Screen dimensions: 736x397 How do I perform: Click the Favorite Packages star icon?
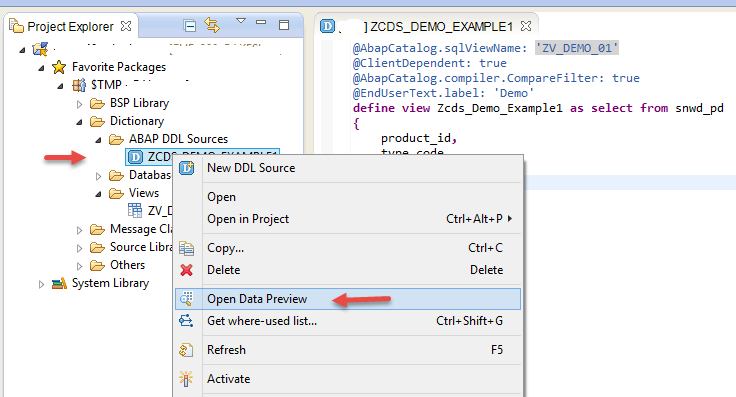click(59, 67)
